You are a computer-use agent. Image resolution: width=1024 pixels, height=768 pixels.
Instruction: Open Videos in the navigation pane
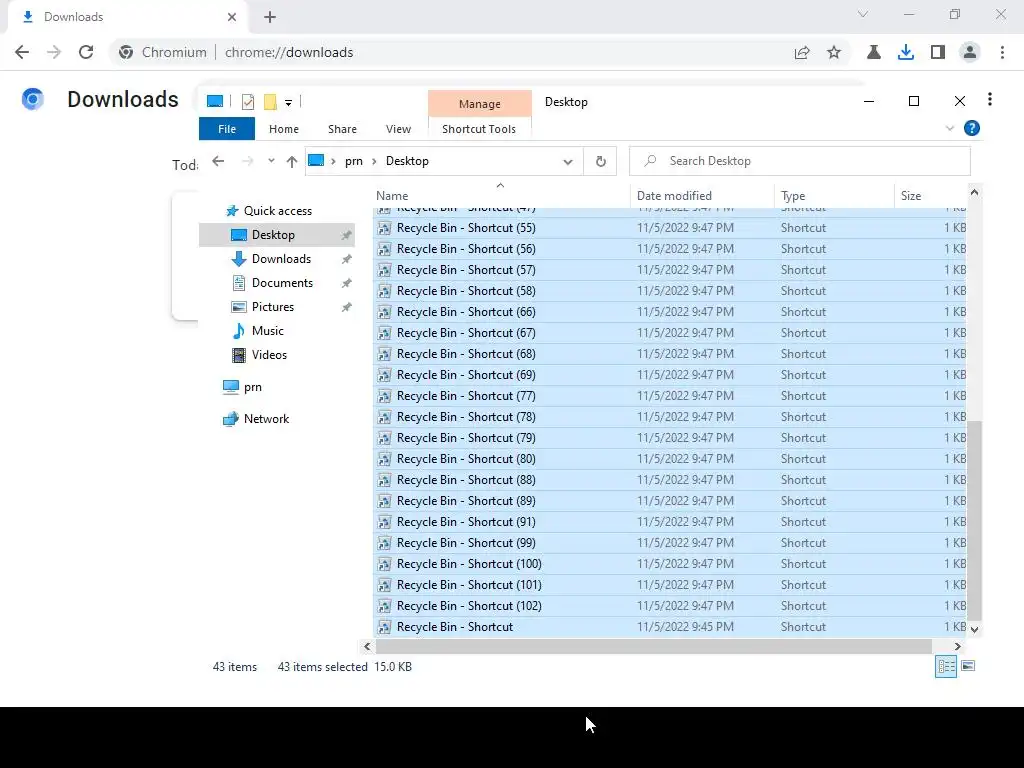pyautogui.click(x=269, y=355)
